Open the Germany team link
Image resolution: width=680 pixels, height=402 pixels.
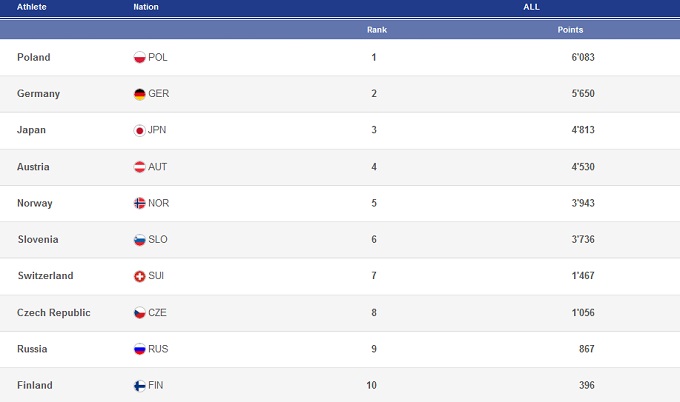[39, 94]
